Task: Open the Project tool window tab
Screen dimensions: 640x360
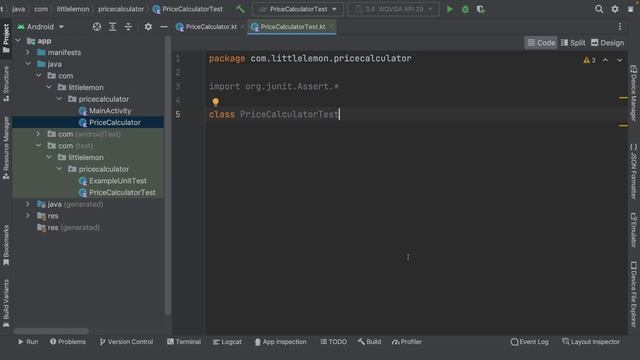Action: click(x=6, y=38)
